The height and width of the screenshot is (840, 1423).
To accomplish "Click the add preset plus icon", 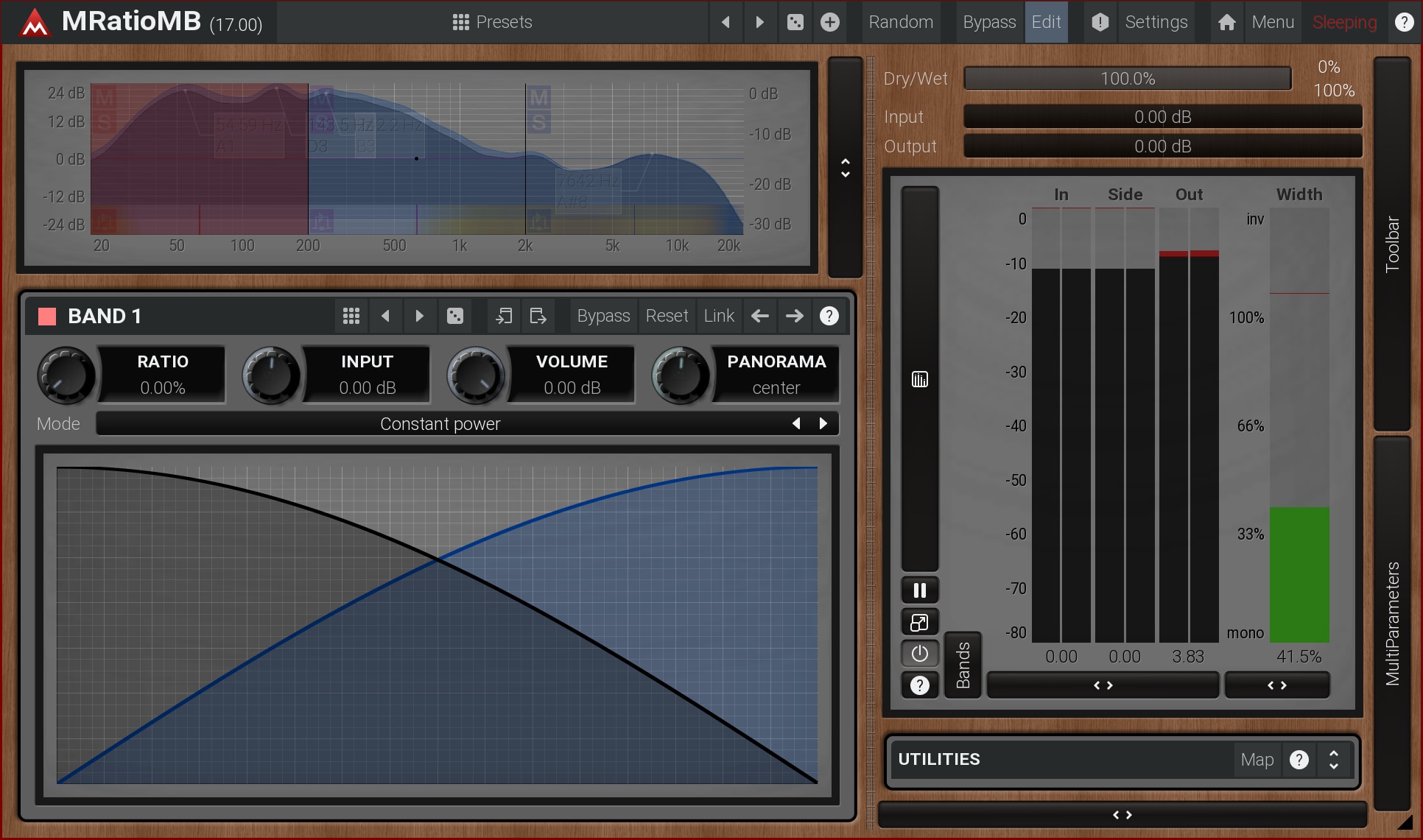I will pos(830,22).
